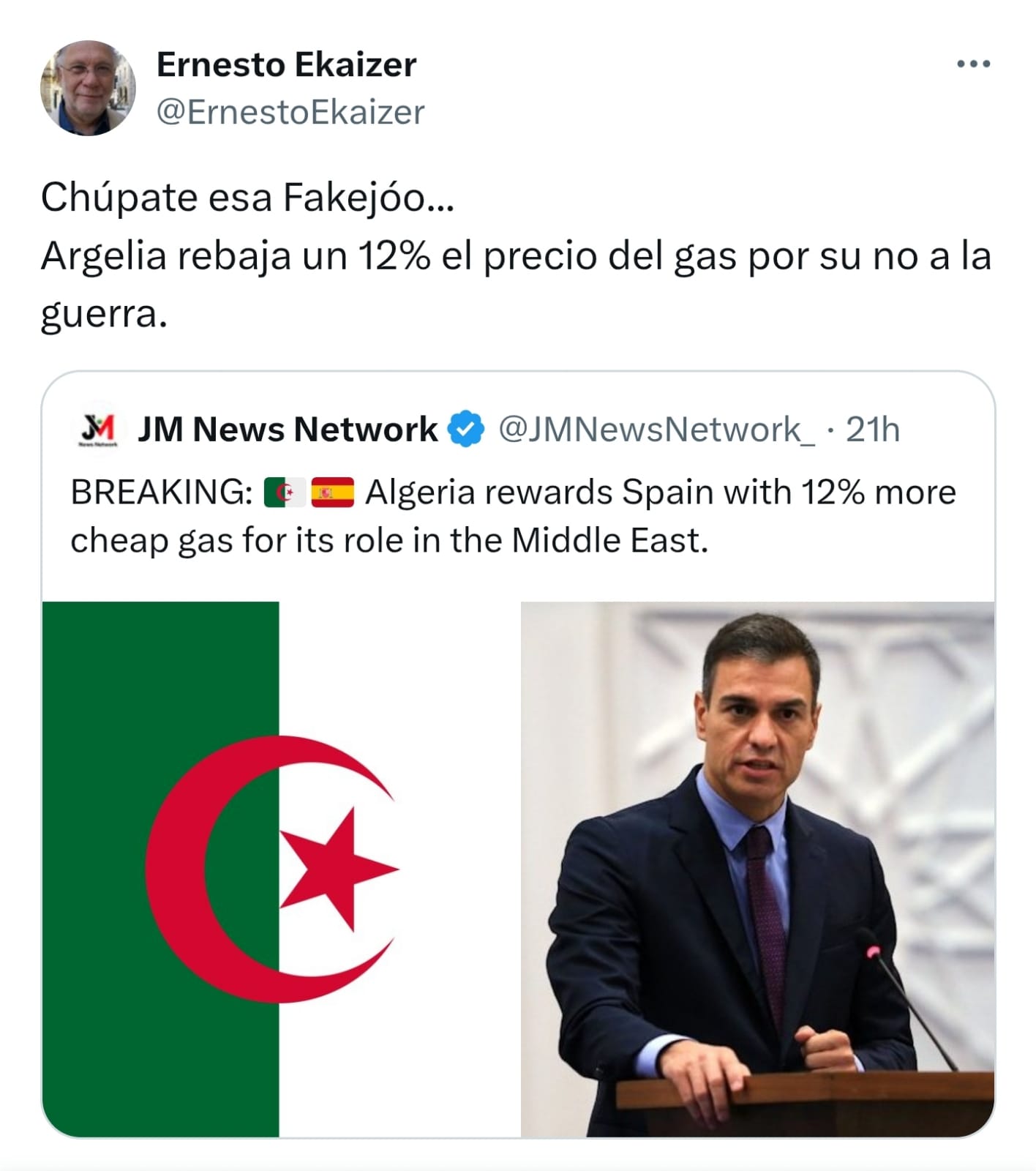Image resolution: width=1036 pixels, height=1171 pixels.
Task: Click the blue verified checkmark badge
Action: coord(467,430)
